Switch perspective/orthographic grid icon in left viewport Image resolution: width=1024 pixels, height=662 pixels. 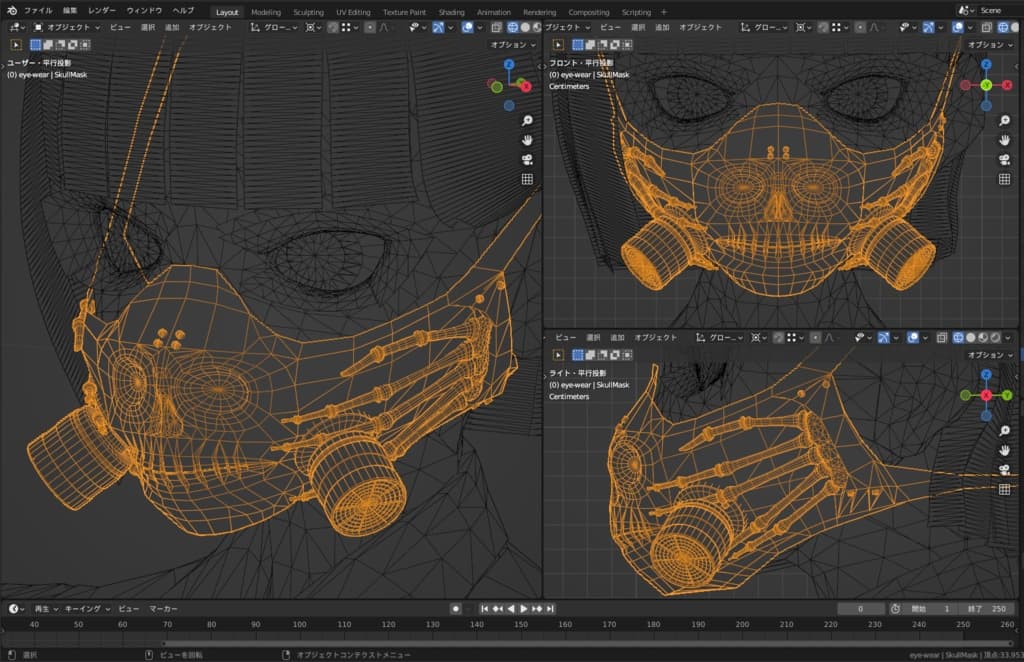(x=527, y=179)
